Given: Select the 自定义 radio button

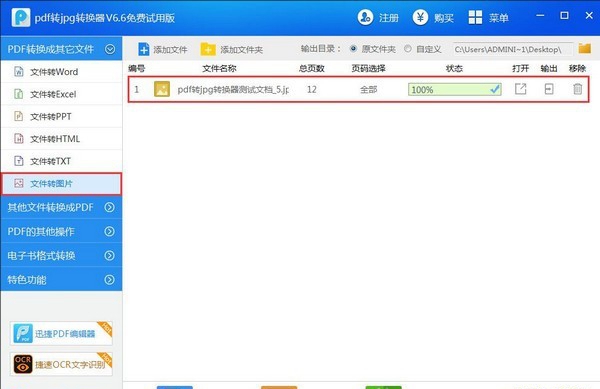Looking at the screenshot, I should click(408, 49).
